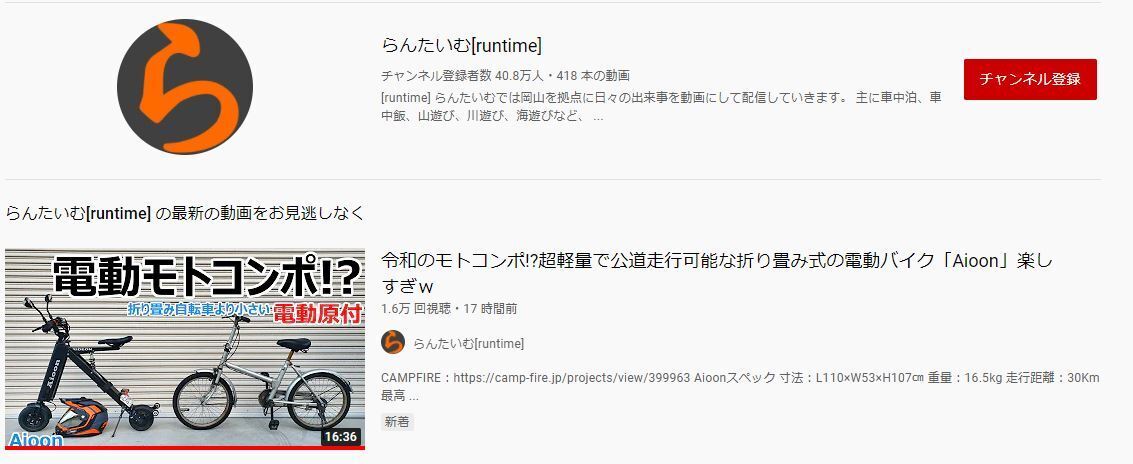The image size is (1133, 464).
Task: Open the 電動モトコンポ video thumbnail
Action: click(x=185, y=349)
